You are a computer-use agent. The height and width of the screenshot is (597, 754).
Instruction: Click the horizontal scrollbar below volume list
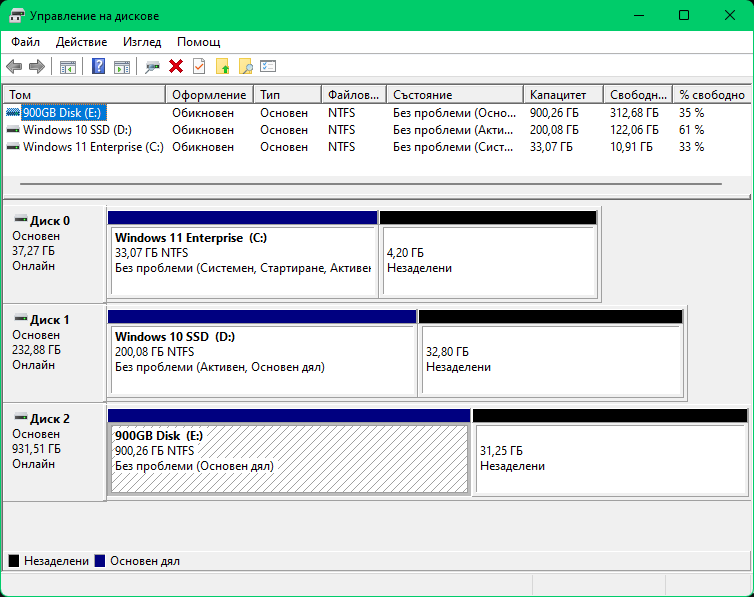371,184
